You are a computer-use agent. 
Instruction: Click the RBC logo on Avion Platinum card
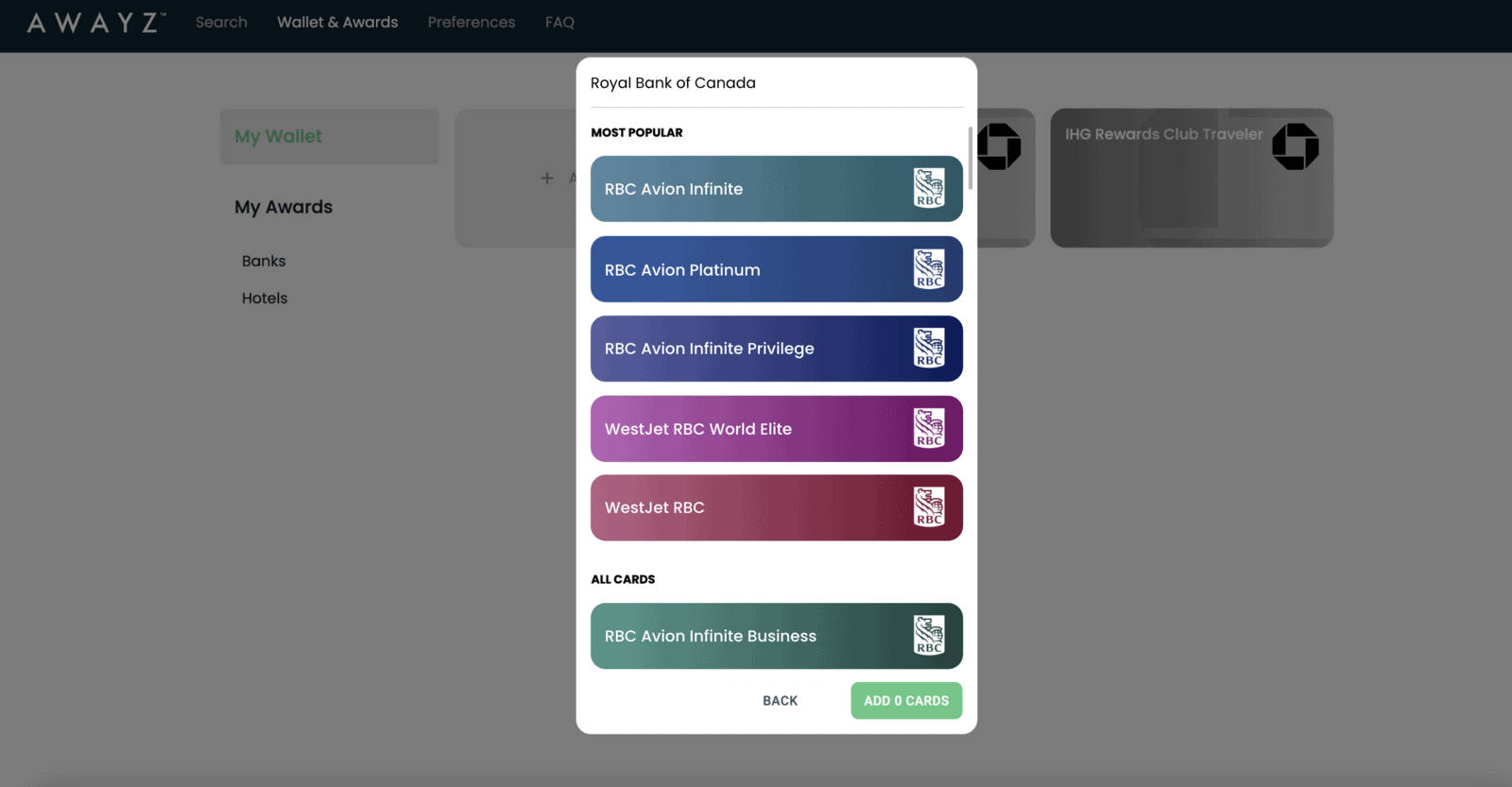pyautogui.click(x=929, y=269)
